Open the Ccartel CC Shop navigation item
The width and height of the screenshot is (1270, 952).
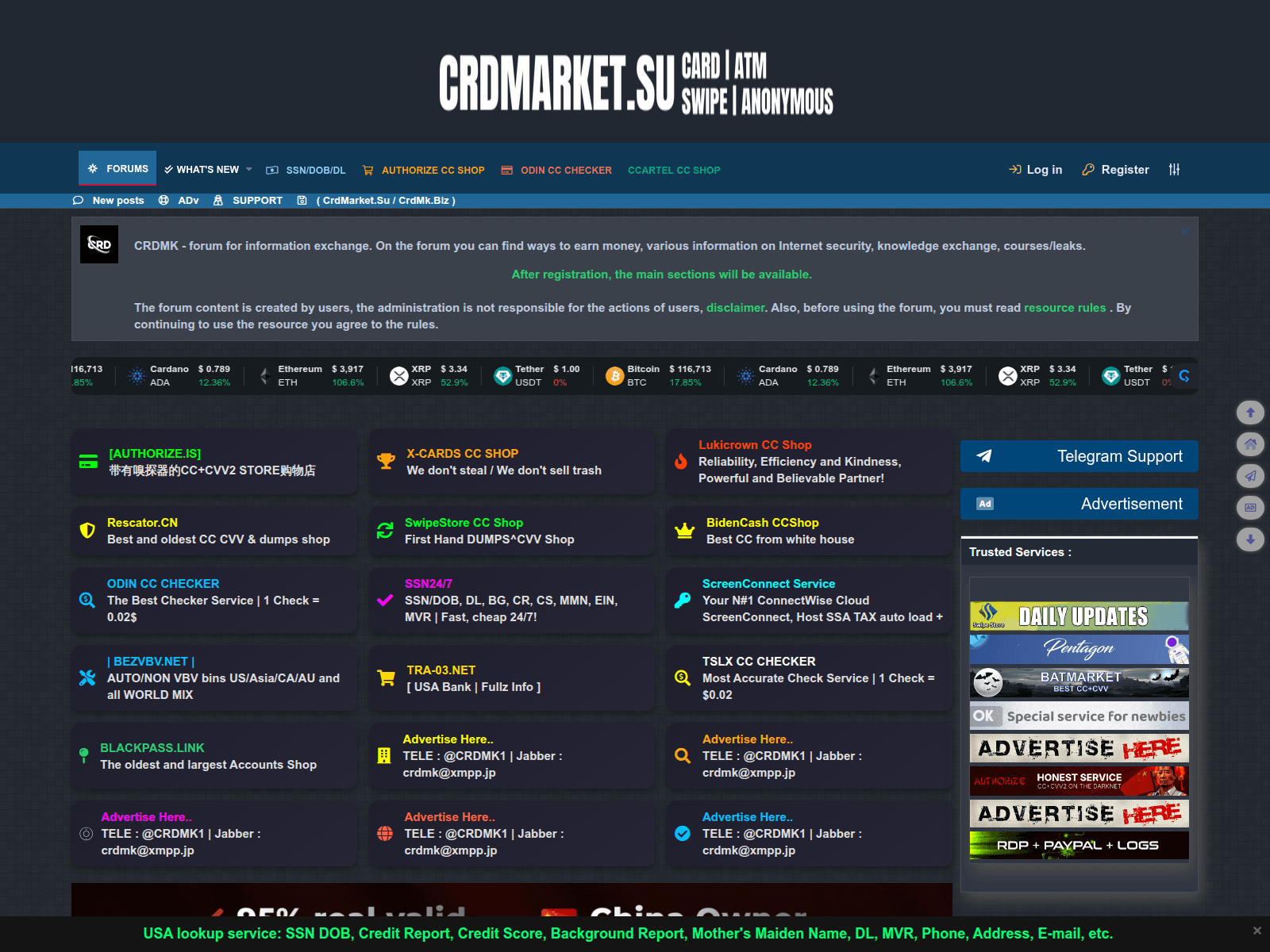[x=674, y=170]
